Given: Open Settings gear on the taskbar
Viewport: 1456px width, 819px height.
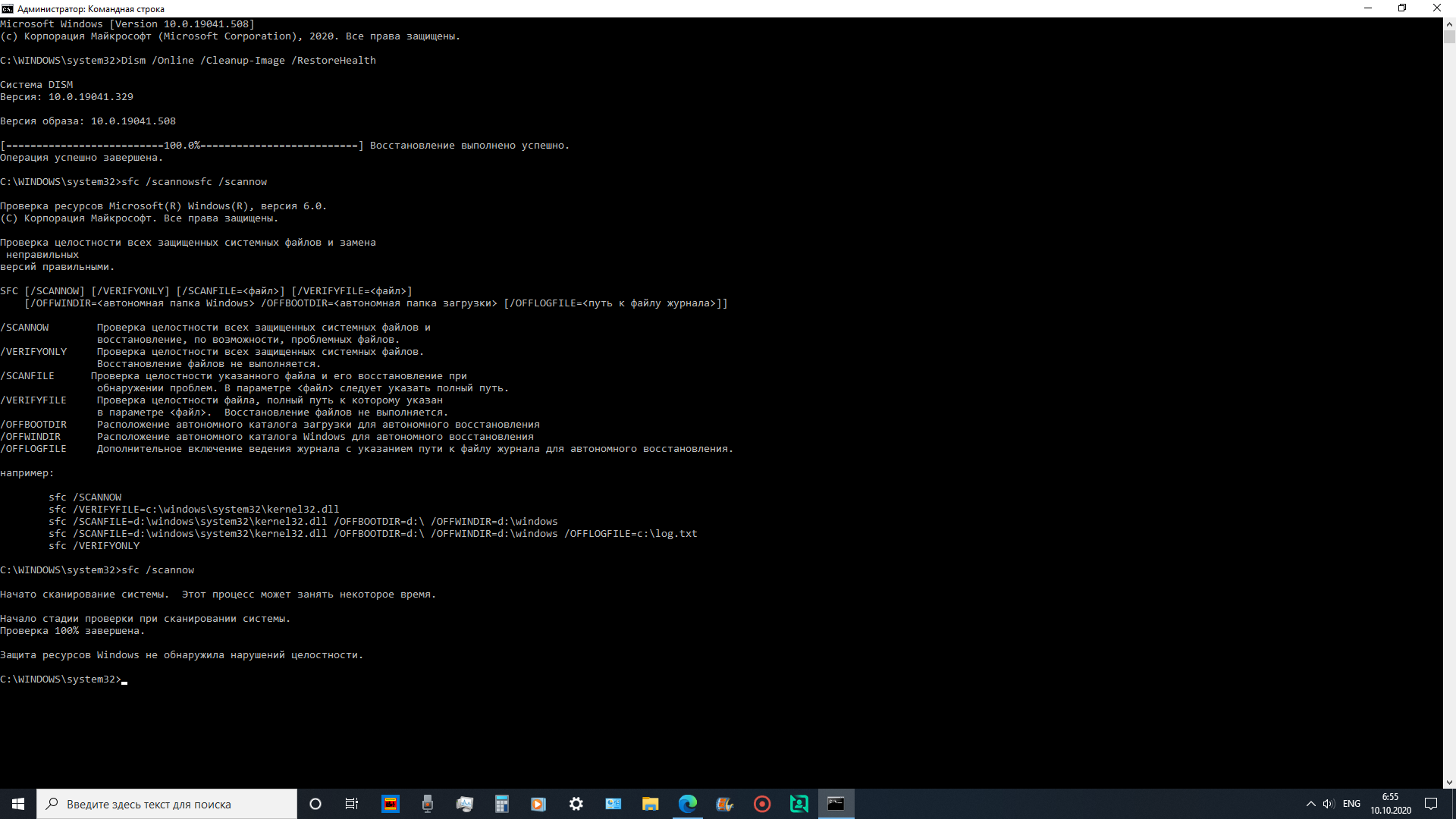Looking at the screenshot, I should [x=576, y=804].
